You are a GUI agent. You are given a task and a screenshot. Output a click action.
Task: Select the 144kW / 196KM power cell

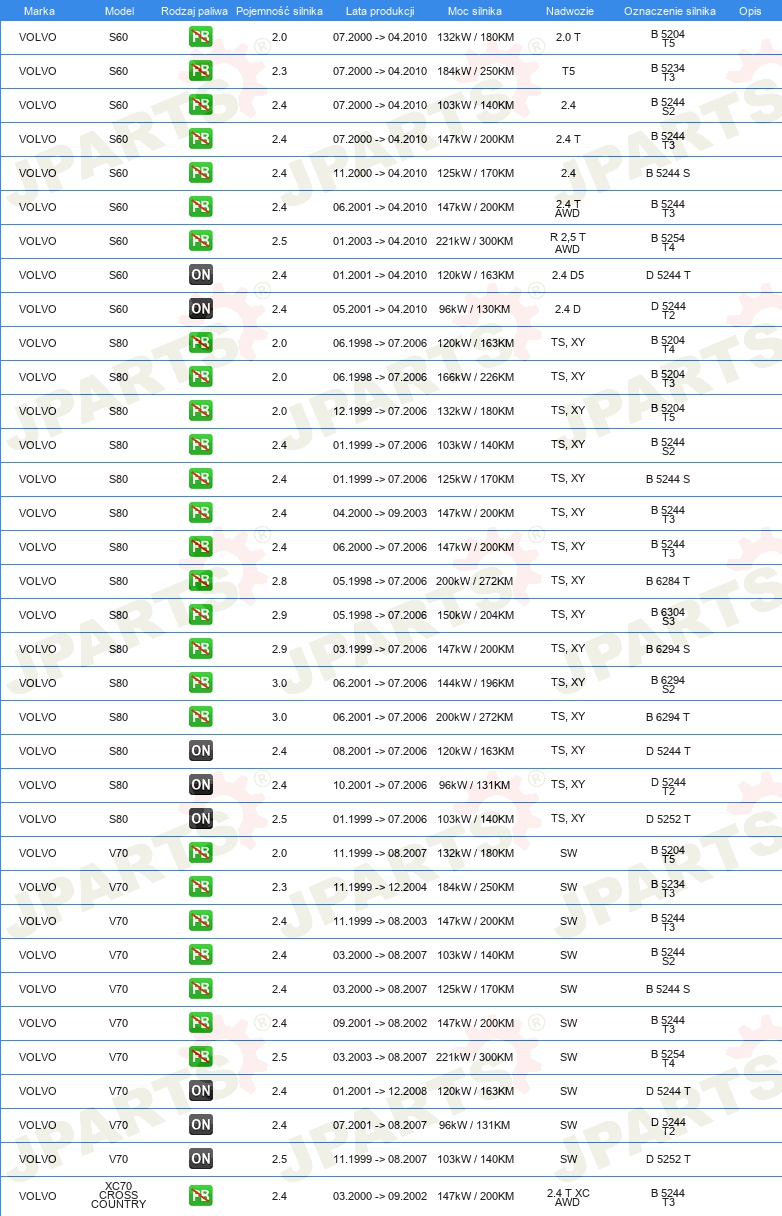pyautogui.click(x=475, y=683)
